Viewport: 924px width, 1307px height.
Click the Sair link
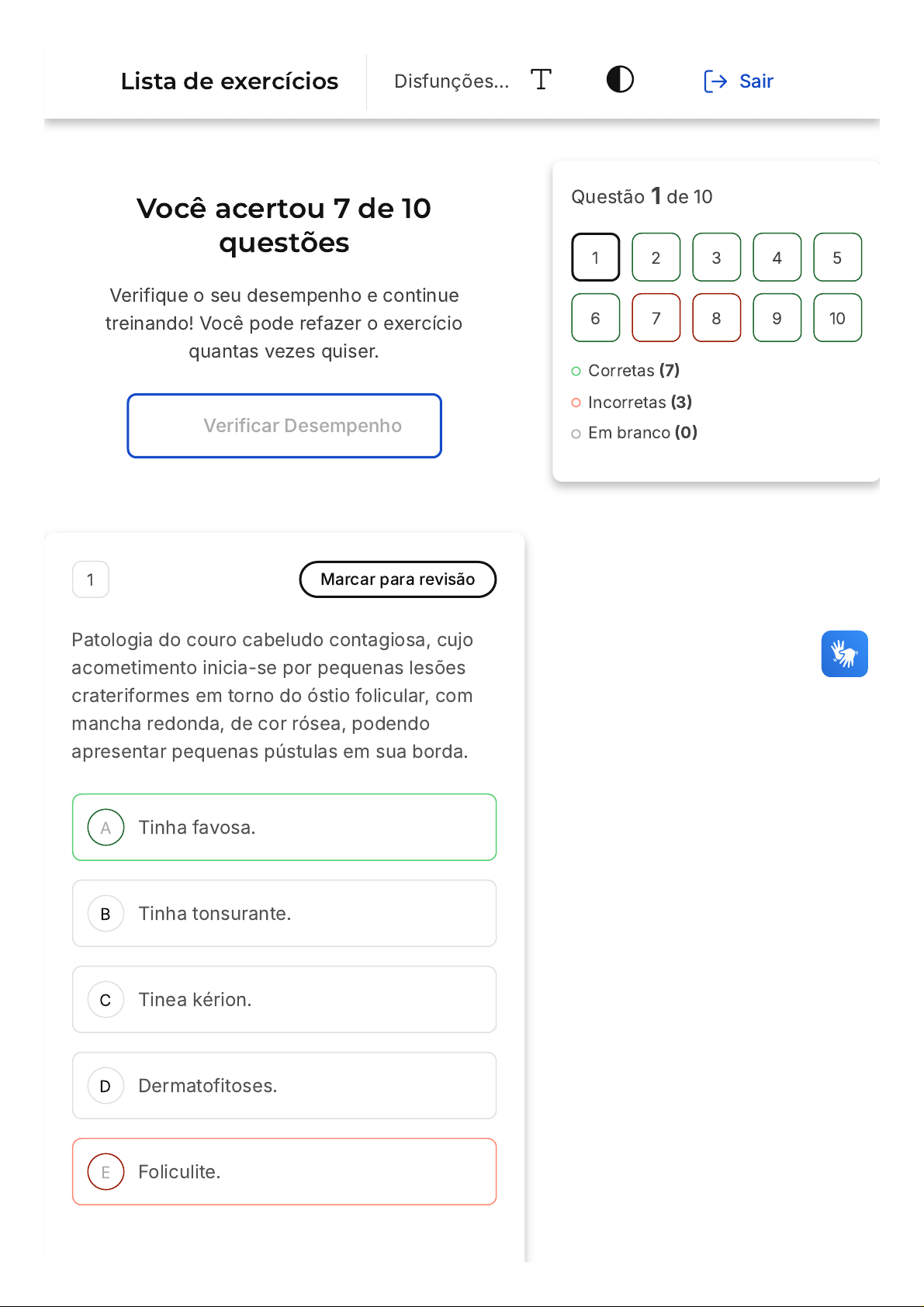(x=756, y=81)
